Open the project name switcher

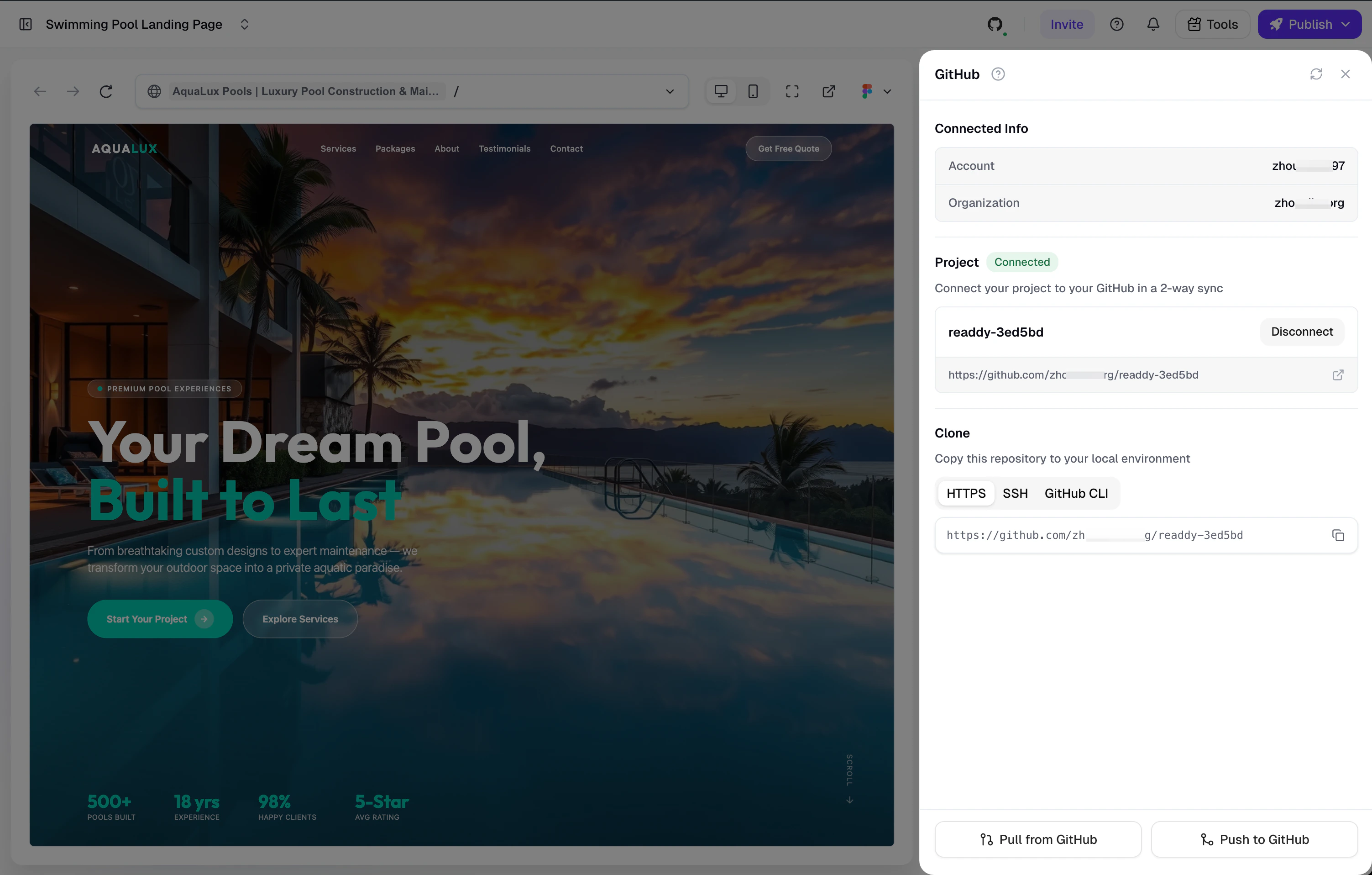tap(245, 24)
